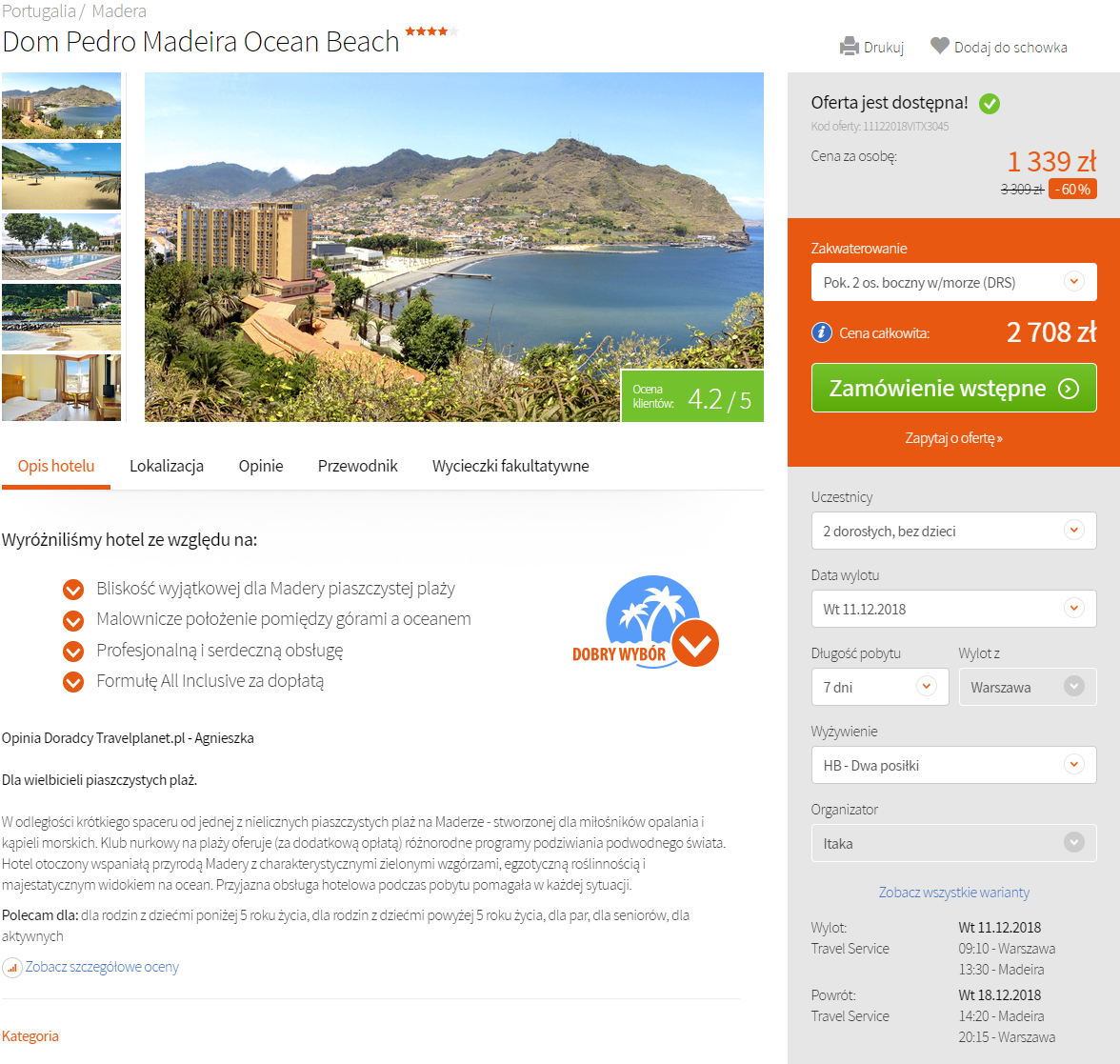The height and width of the screenshot is (1064, 1120).
Task: Follow the Zobacz wszystkie warianty link
Action: (953, 893)
